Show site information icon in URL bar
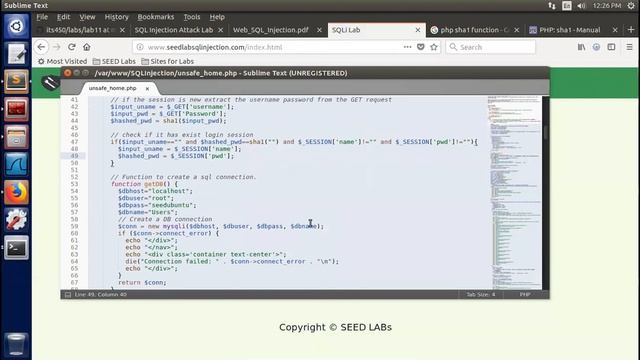This screenshot has height=360, width=640. (140, 47)
